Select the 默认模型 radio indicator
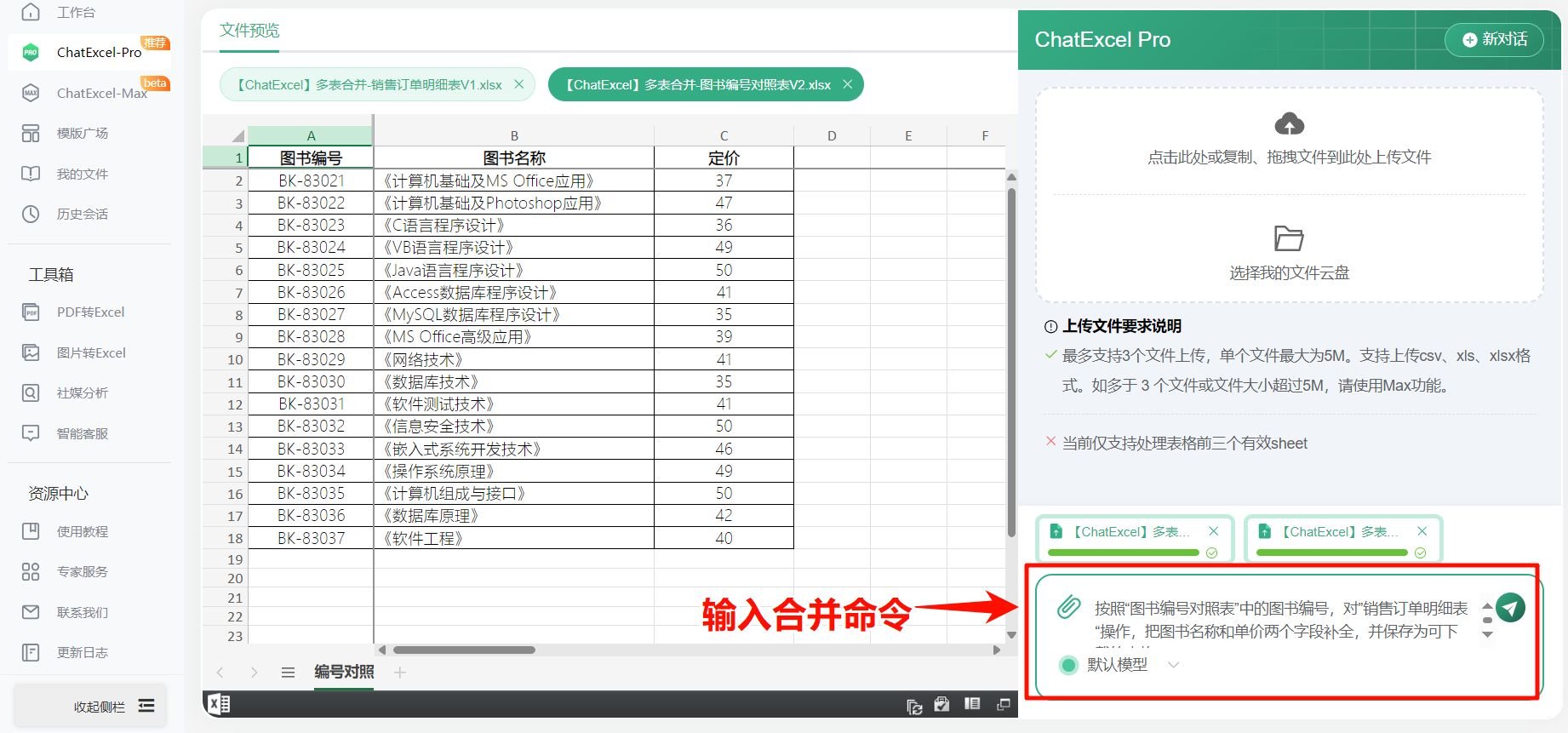1568x733 pixels. pos(1069,665)
